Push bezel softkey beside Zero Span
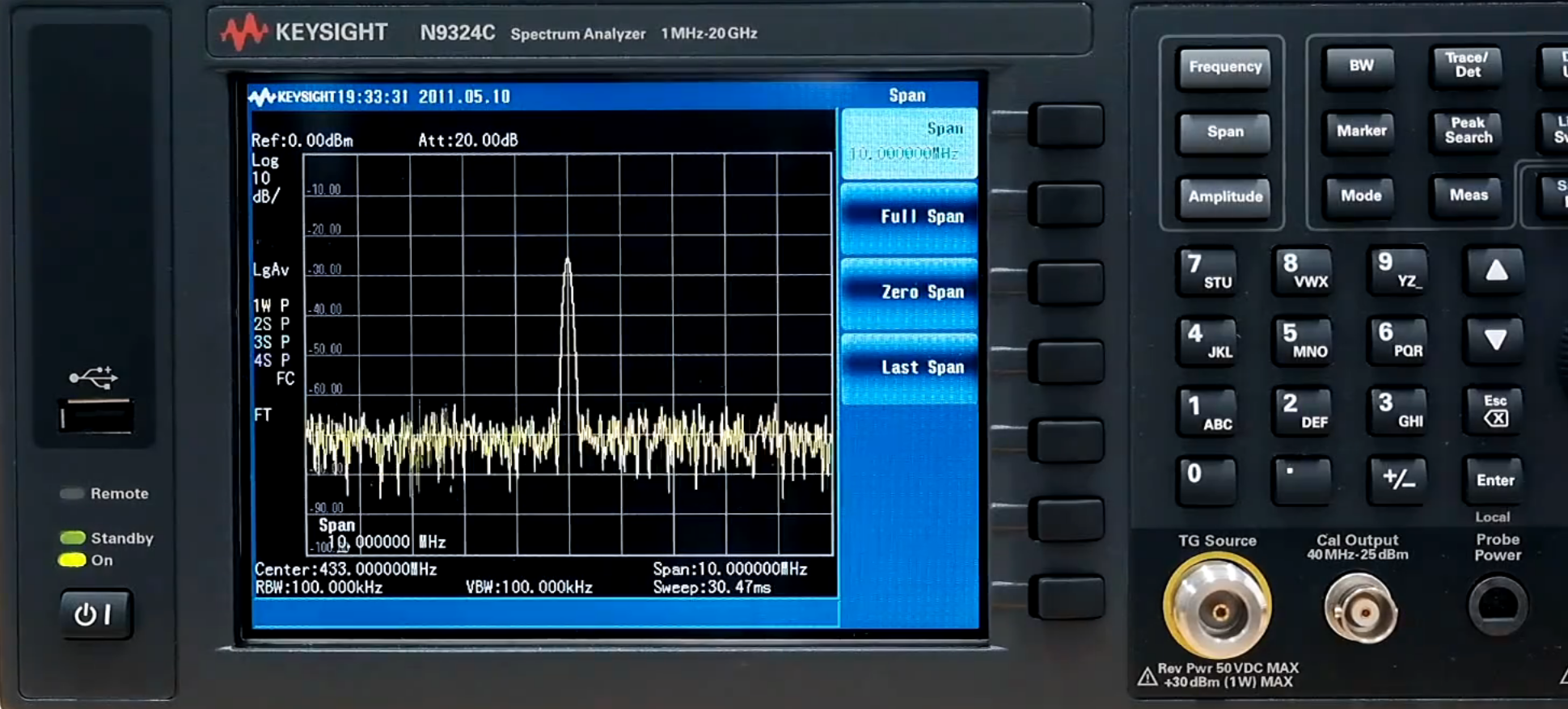Image resolution: width=1568 pixels, height=709 pixels. tap(1067, 282)
